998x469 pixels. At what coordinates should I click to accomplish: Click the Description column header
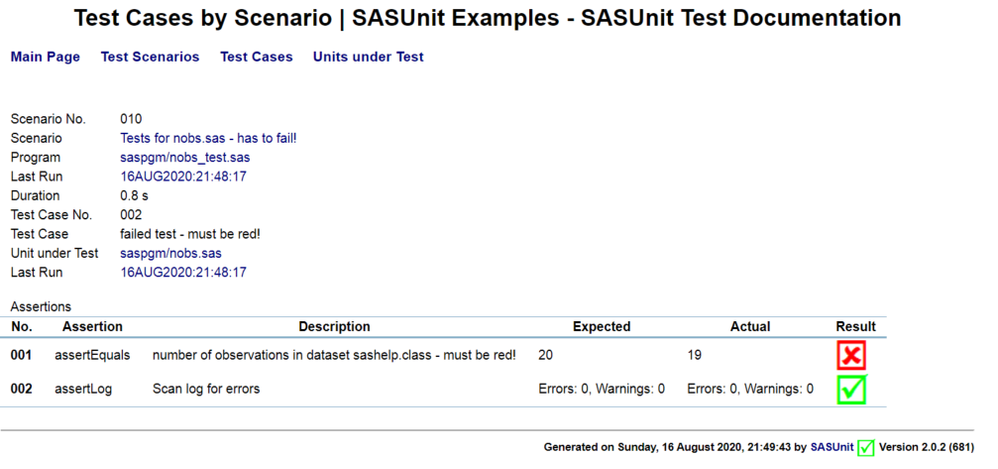tap(334, 327)
